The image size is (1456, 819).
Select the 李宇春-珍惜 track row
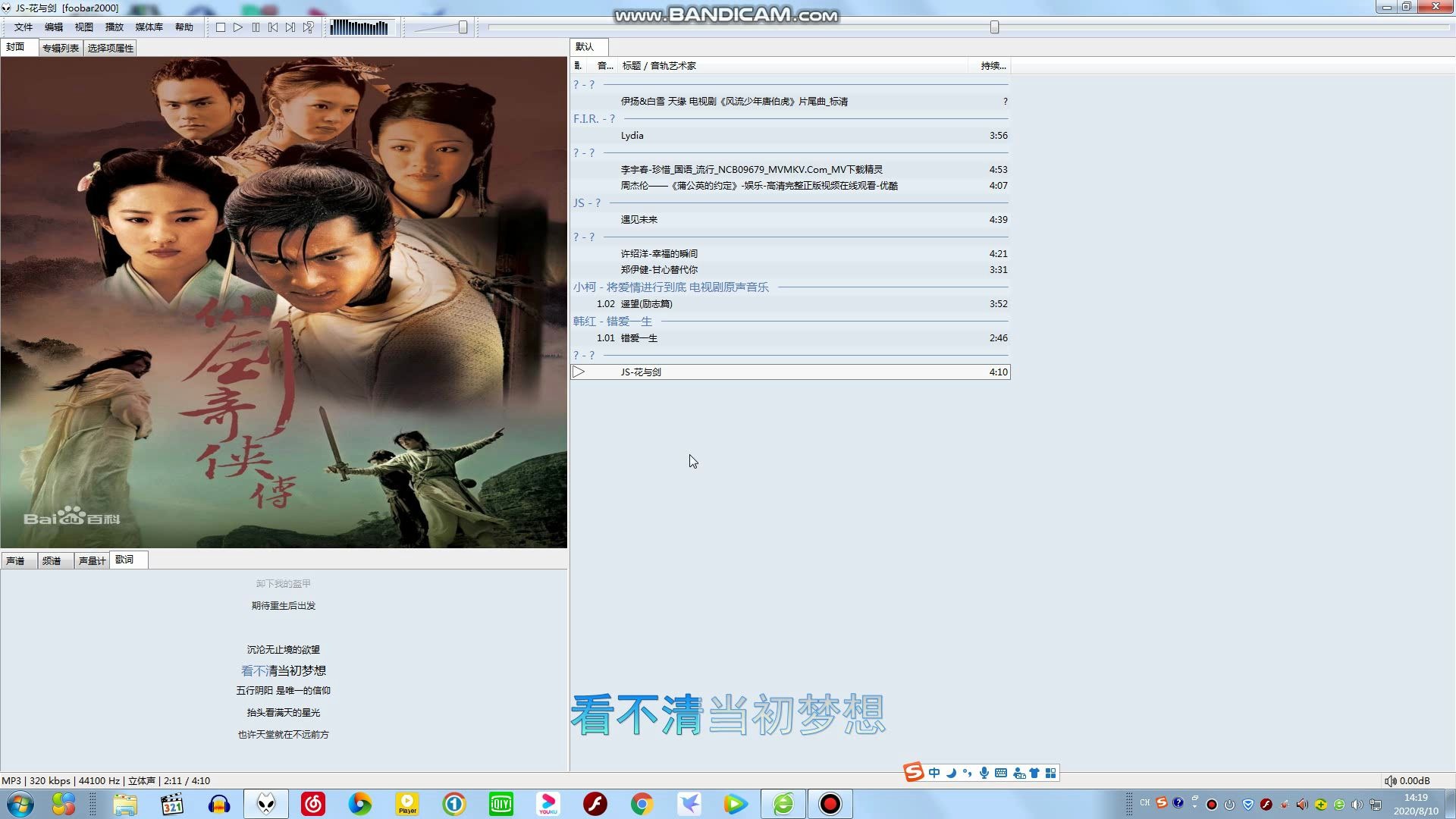click(x=790, y=170)
